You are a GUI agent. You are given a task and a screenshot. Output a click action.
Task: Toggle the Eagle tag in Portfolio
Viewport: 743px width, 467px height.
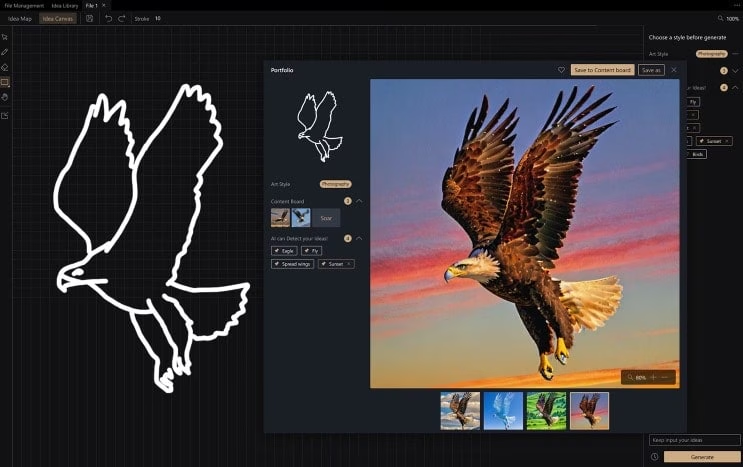pyautogui.click(x=284, y=250)
